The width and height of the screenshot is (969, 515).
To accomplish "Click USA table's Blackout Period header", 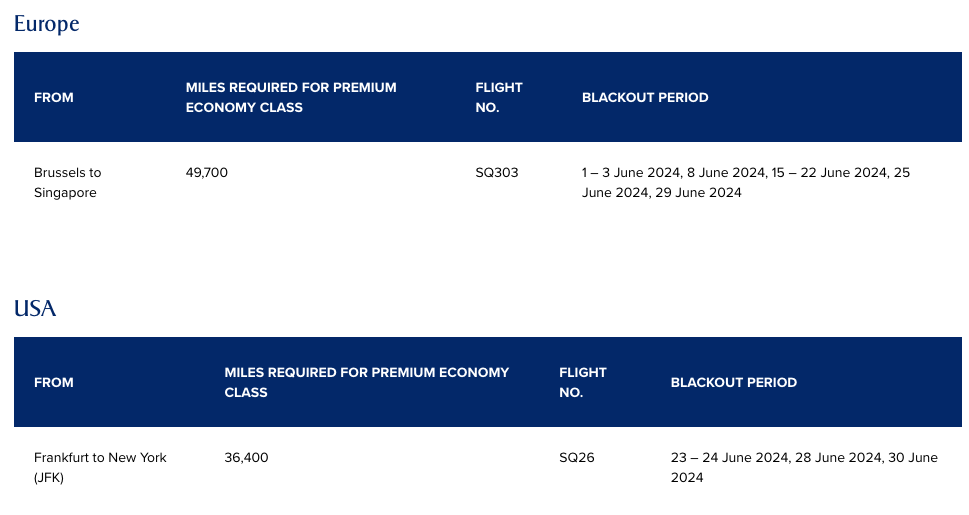I will tap(734, 382).
